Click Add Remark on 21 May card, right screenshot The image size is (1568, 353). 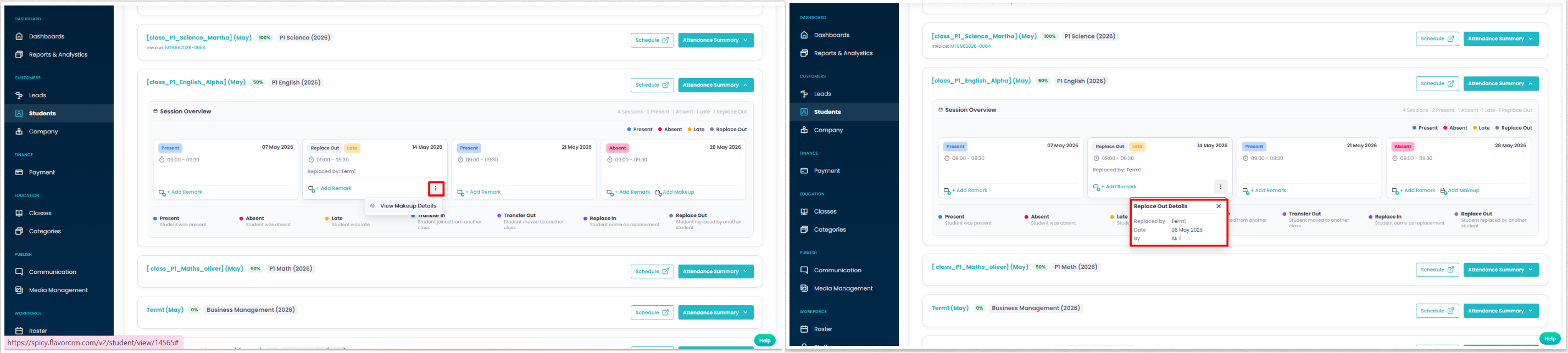click(x=1264, y=191)
